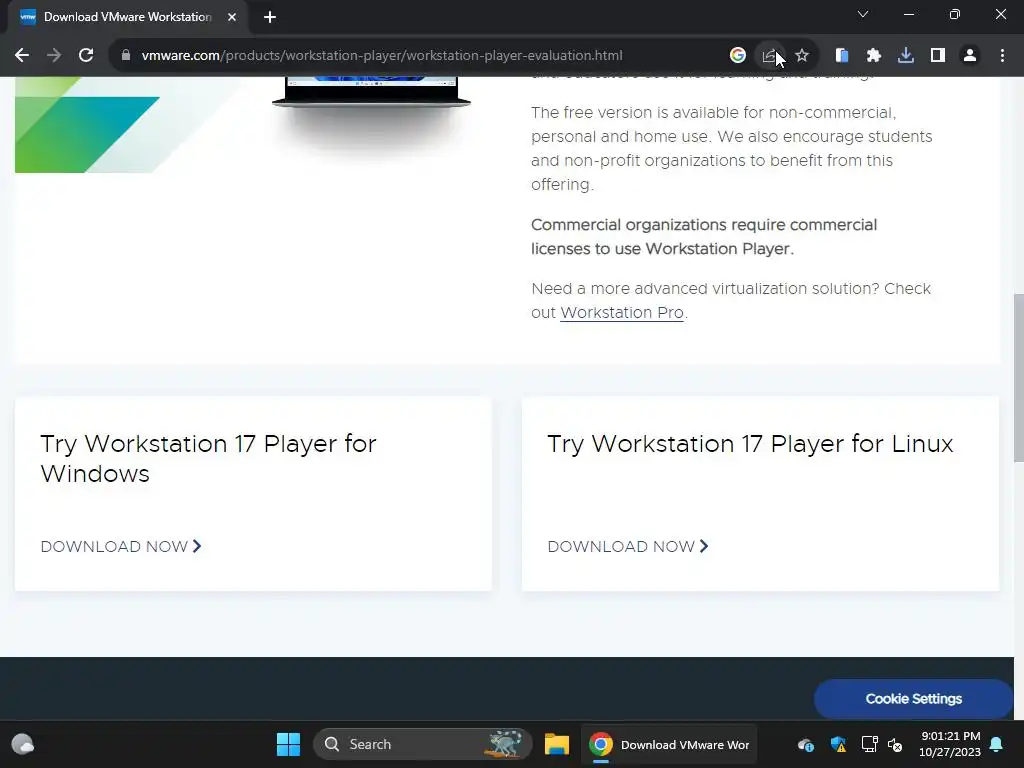Switch to Chrome taskbar window
This screenshot has width=1024, height=768.
(669, 744)
